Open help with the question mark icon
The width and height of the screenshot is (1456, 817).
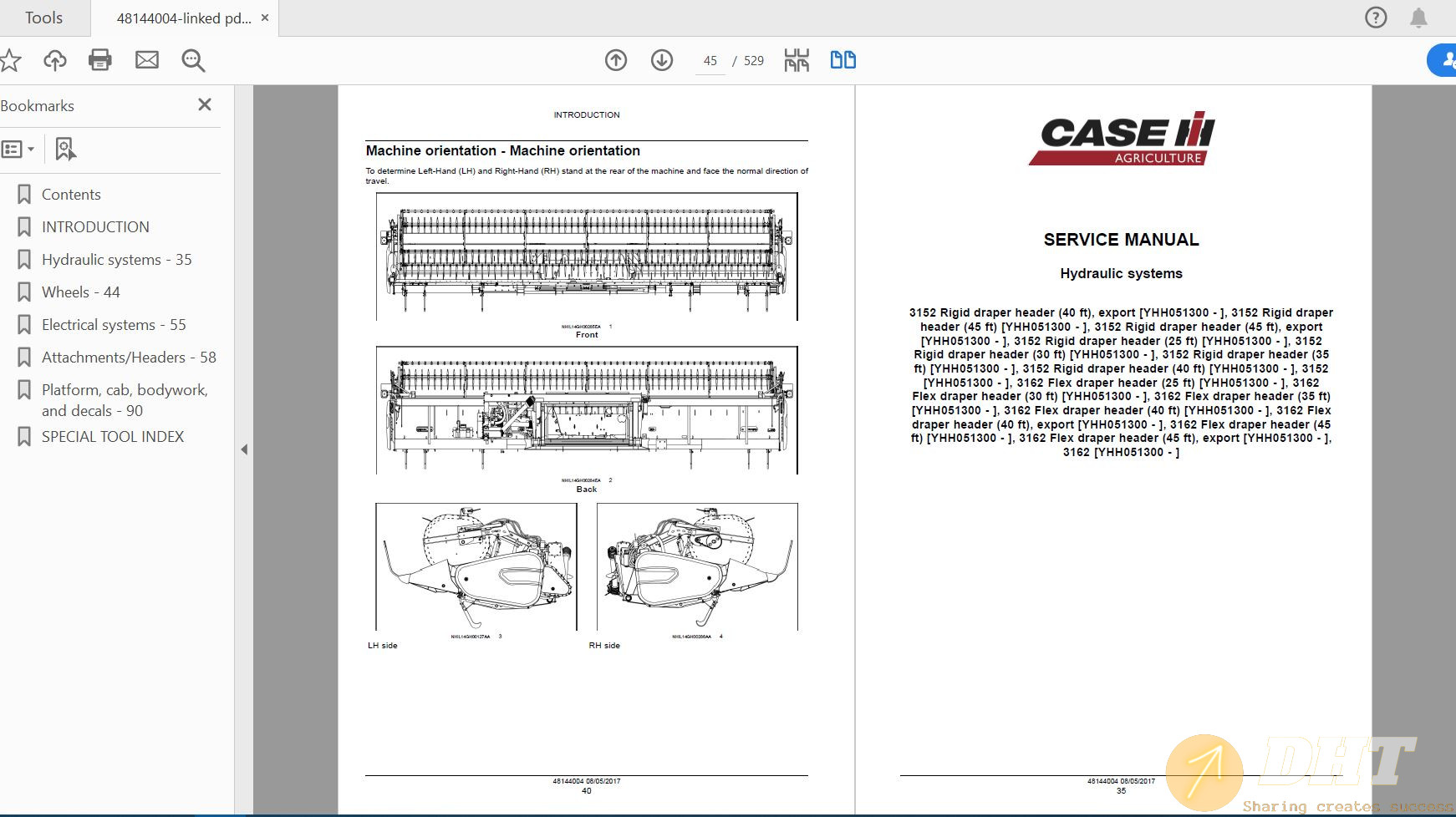(1375, 17)
